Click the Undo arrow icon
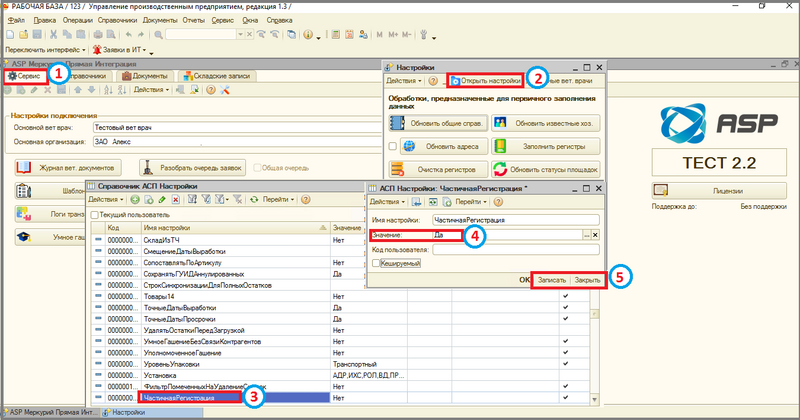The width and height of the screenshot is (800, 420). coord(129,35)
